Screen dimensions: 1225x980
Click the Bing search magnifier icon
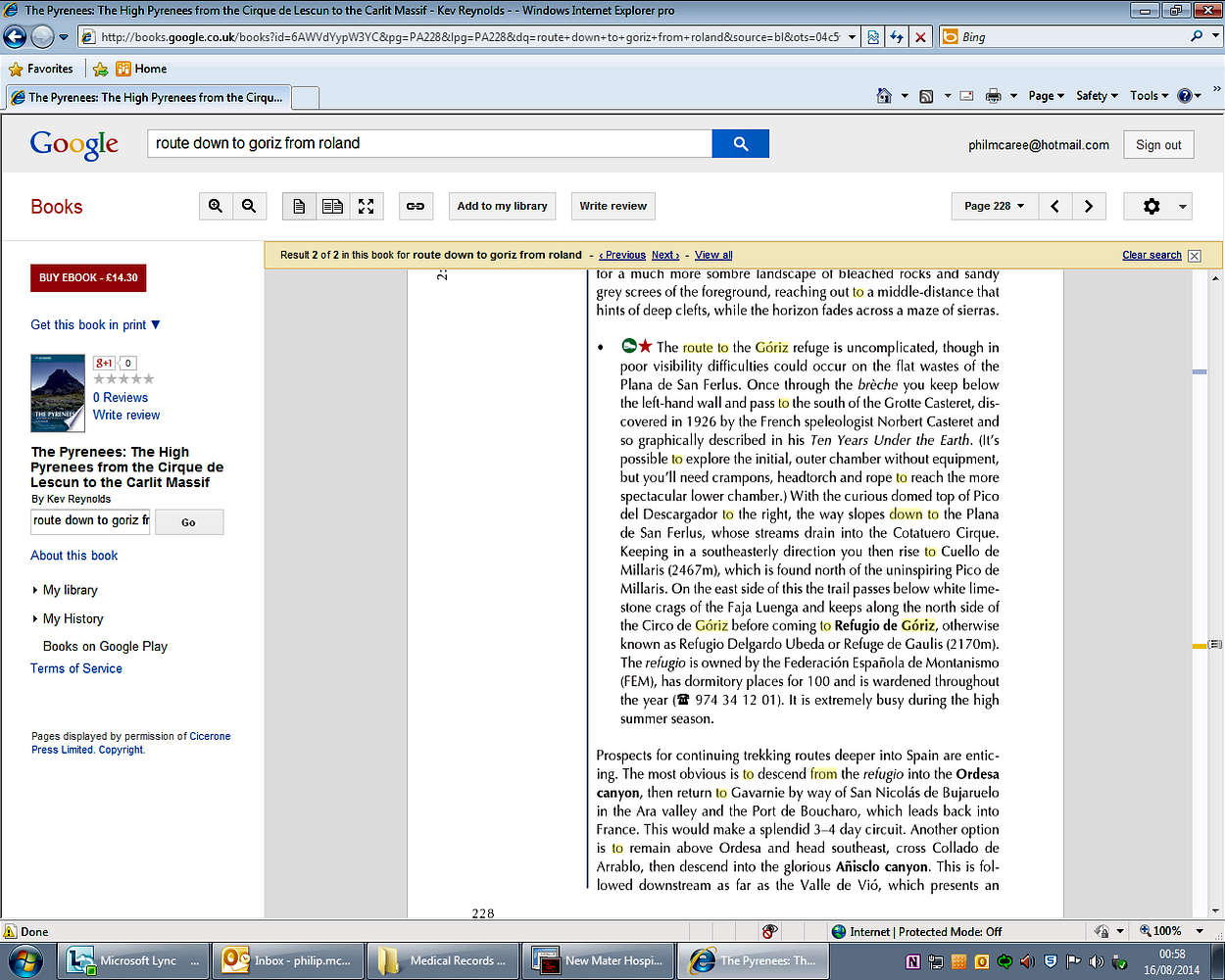point(1197,36)
